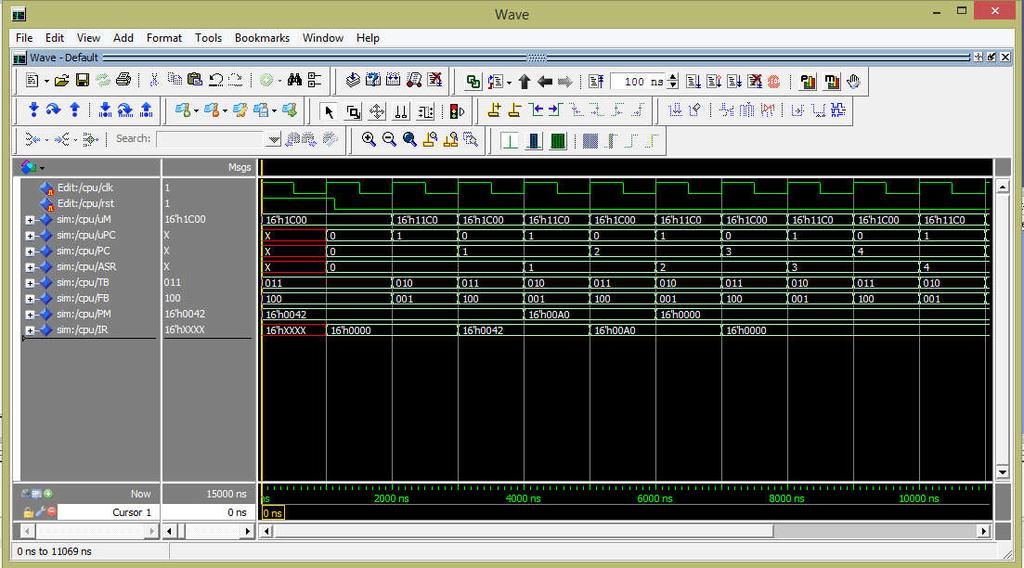
Task: Click the Zoom Out magnifier icon
Action: pos(389,139)
